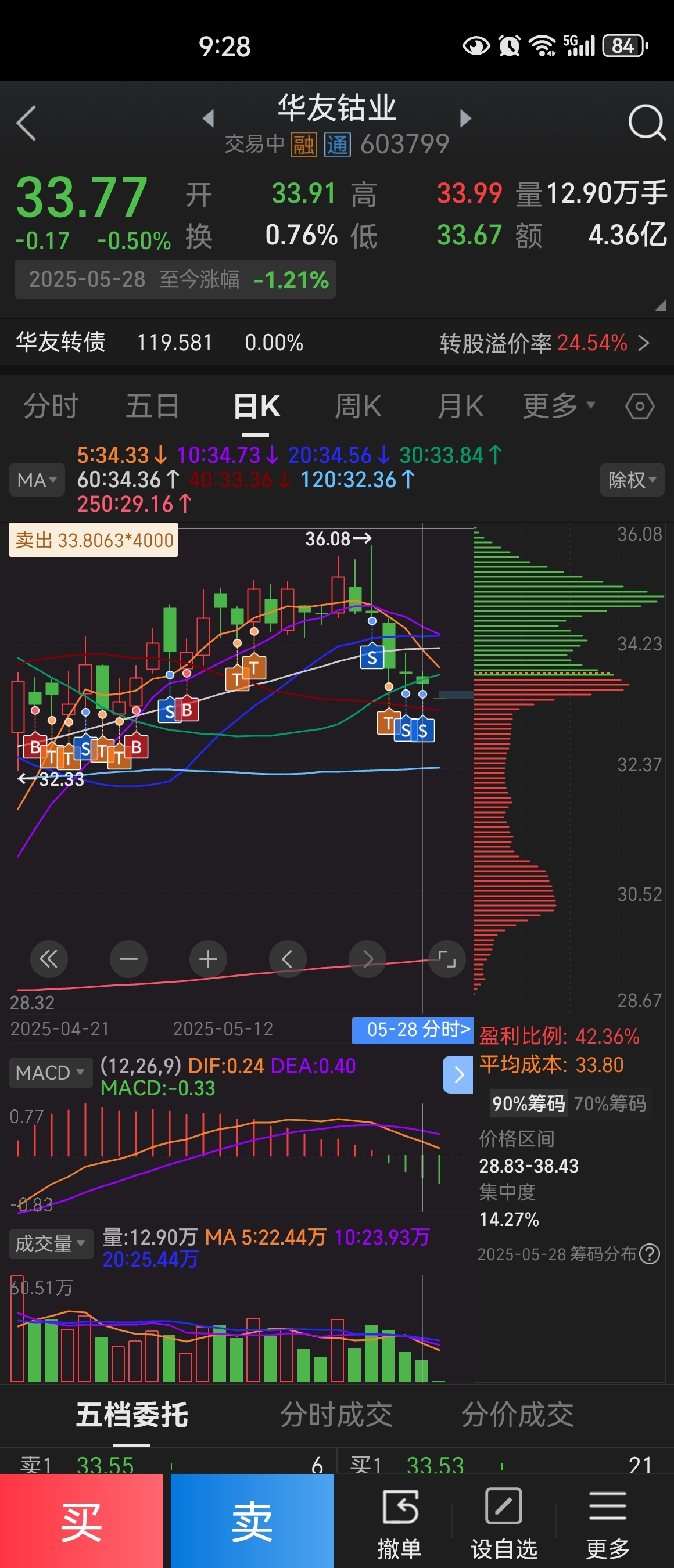Move chart cursor right one candle
Screen dimensions: 674x1568
[367, 959]
